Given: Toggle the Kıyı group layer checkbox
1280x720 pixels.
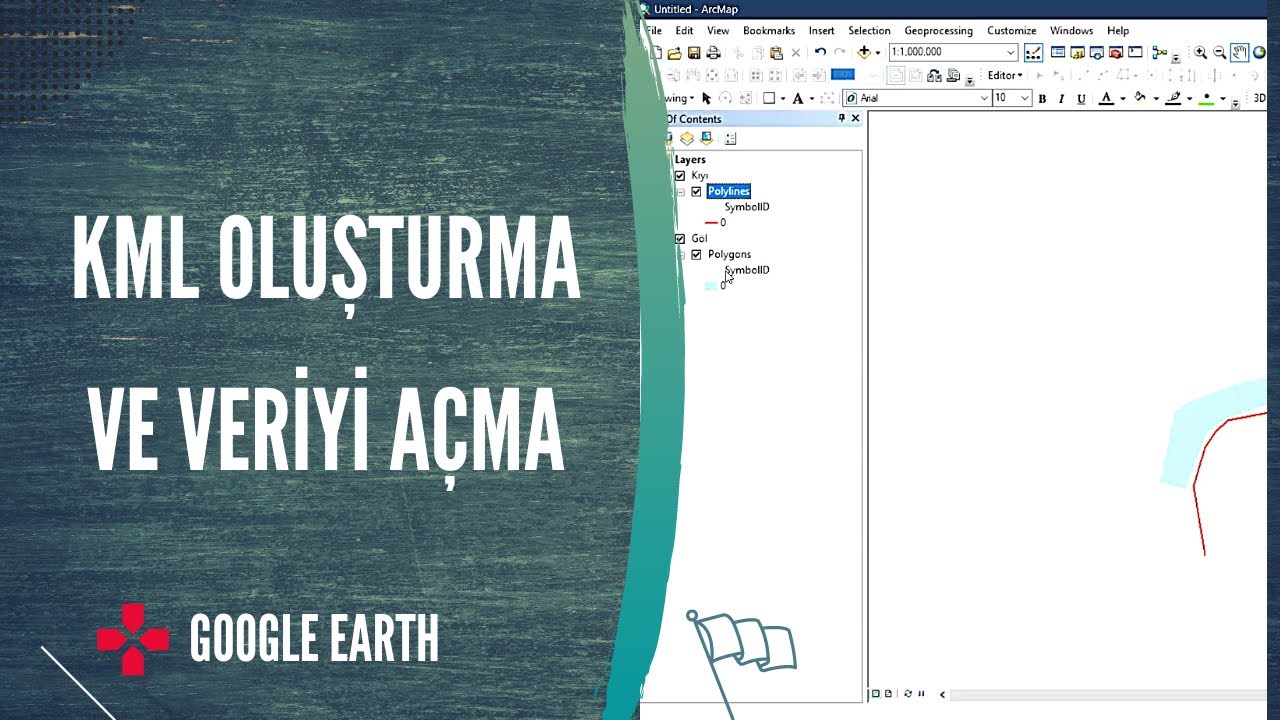Looking at the screenshot, I should (x=680, y=176).
